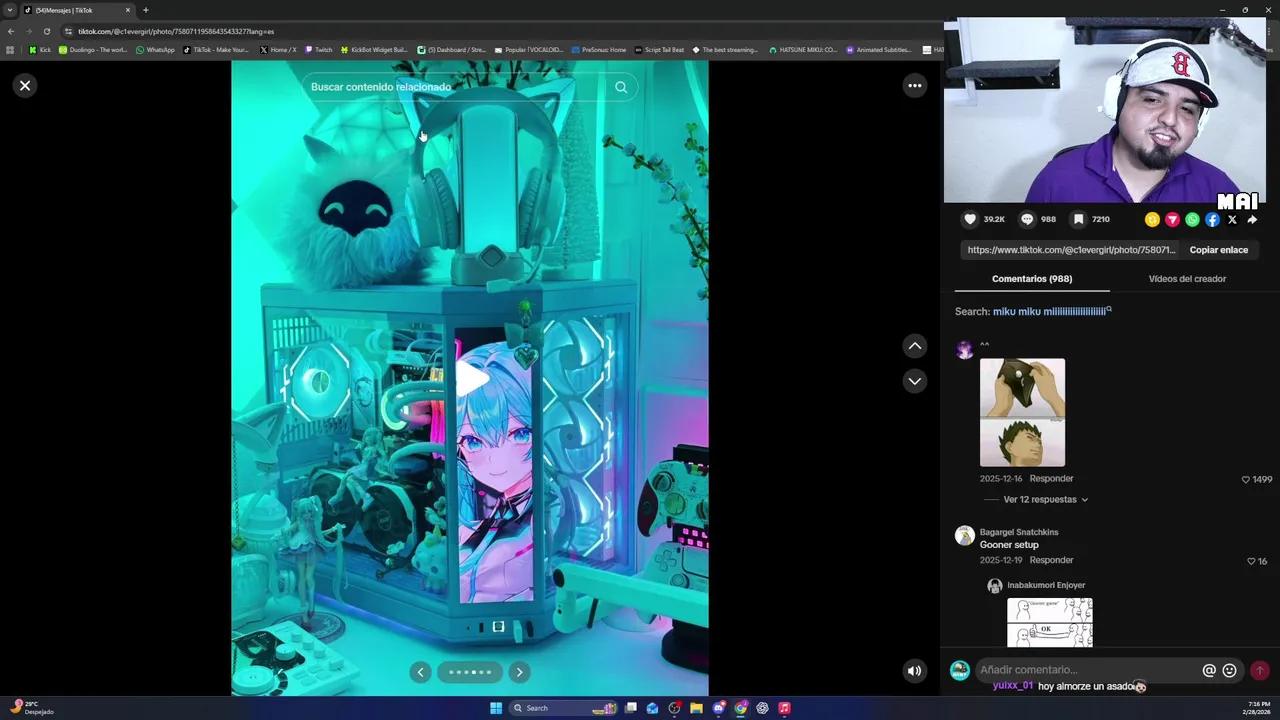Open the emoji picker in comment box

[x=1229, y=670]
